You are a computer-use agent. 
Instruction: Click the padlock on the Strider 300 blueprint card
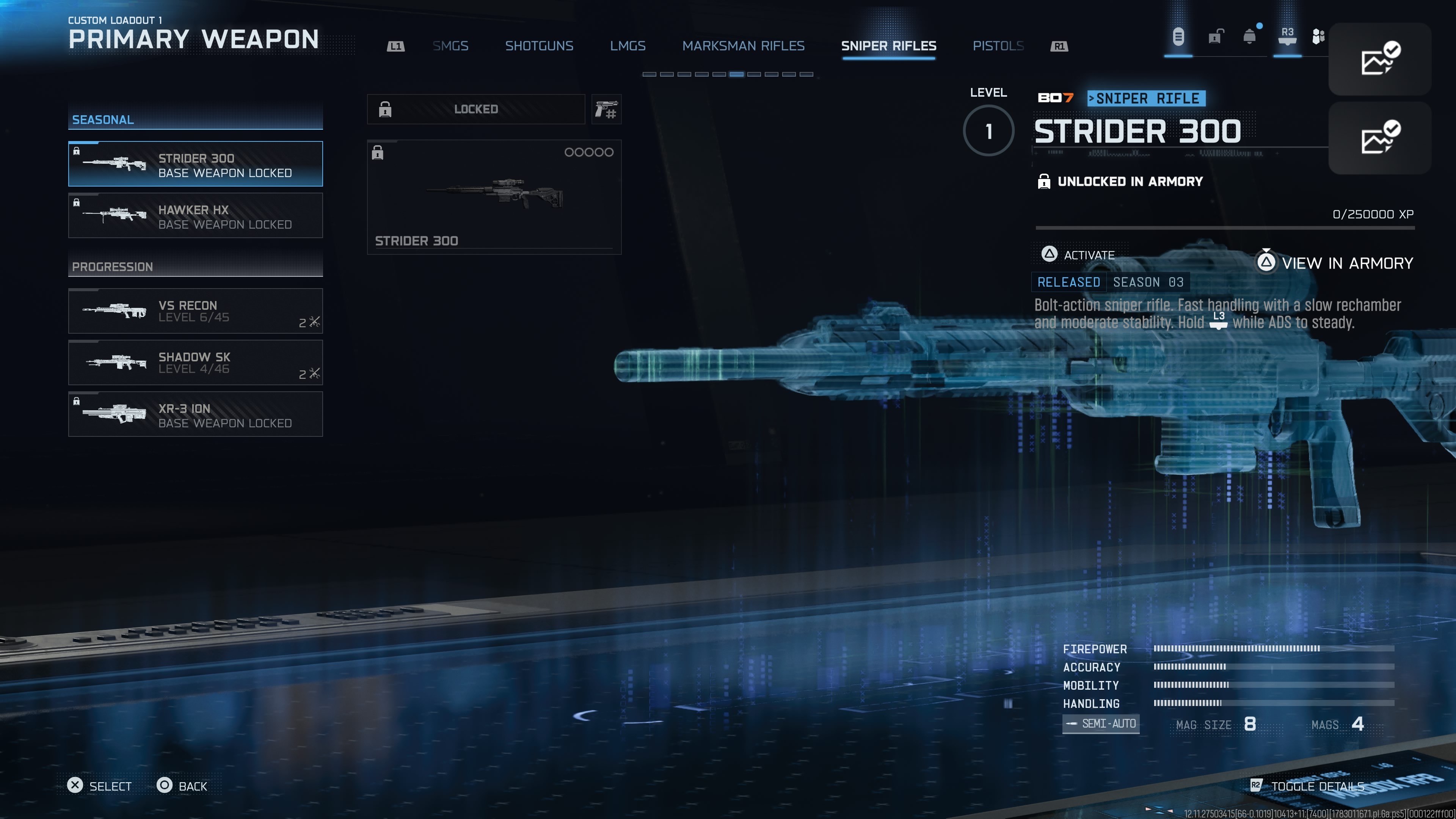tap(378, 152)
